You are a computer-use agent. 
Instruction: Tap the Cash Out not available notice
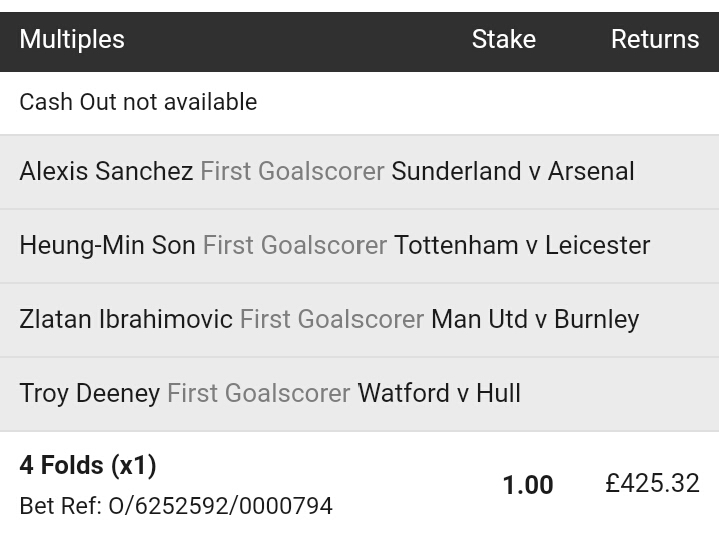(x=138, y=102)
